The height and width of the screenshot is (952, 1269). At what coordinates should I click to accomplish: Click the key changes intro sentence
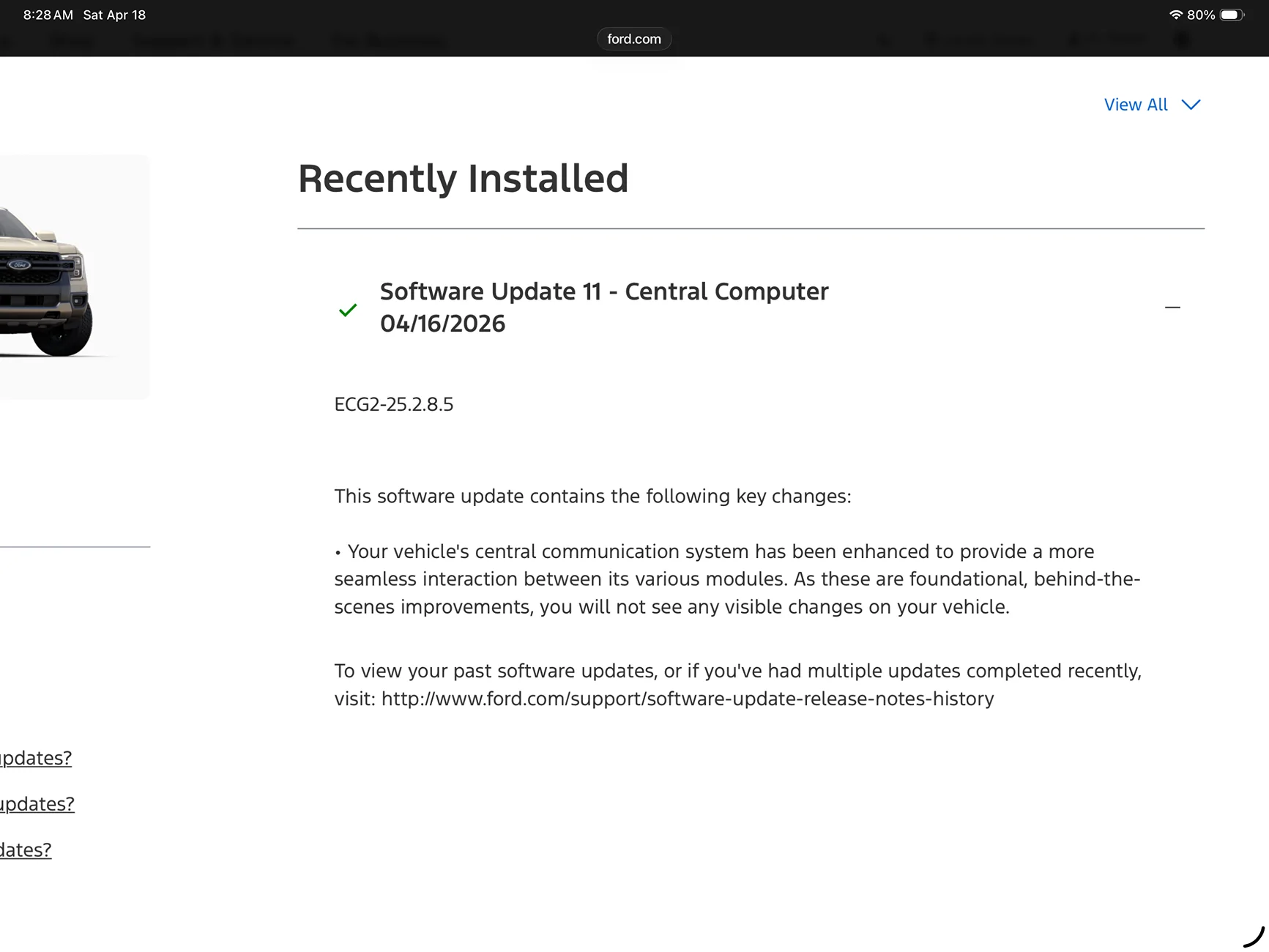tap(593, 497)
